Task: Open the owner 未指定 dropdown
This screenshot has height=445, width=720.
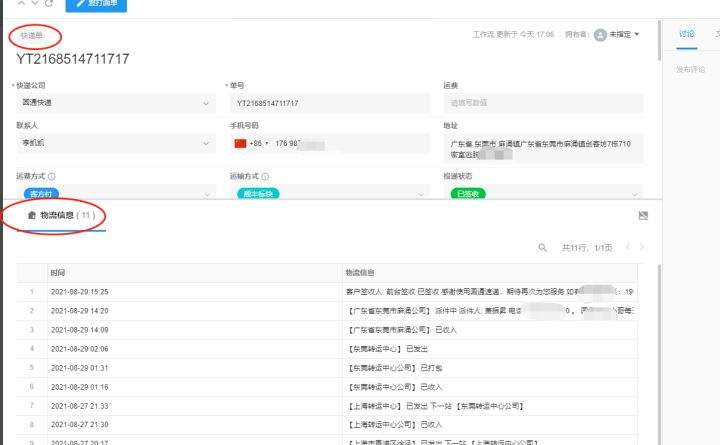Action: tap(622, 35)
